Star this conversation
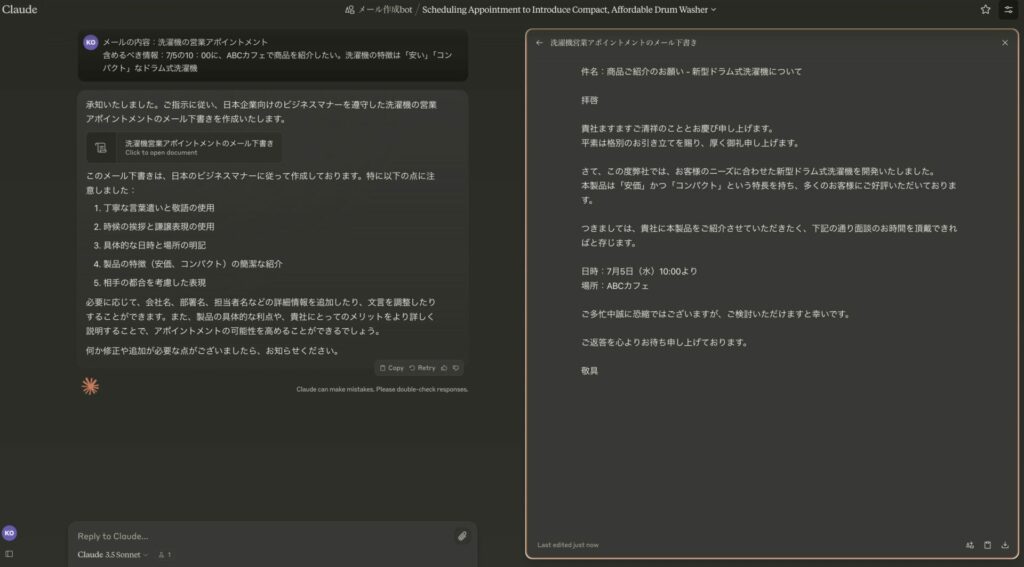Screen dimensions: 1024x567 point(985,10)
